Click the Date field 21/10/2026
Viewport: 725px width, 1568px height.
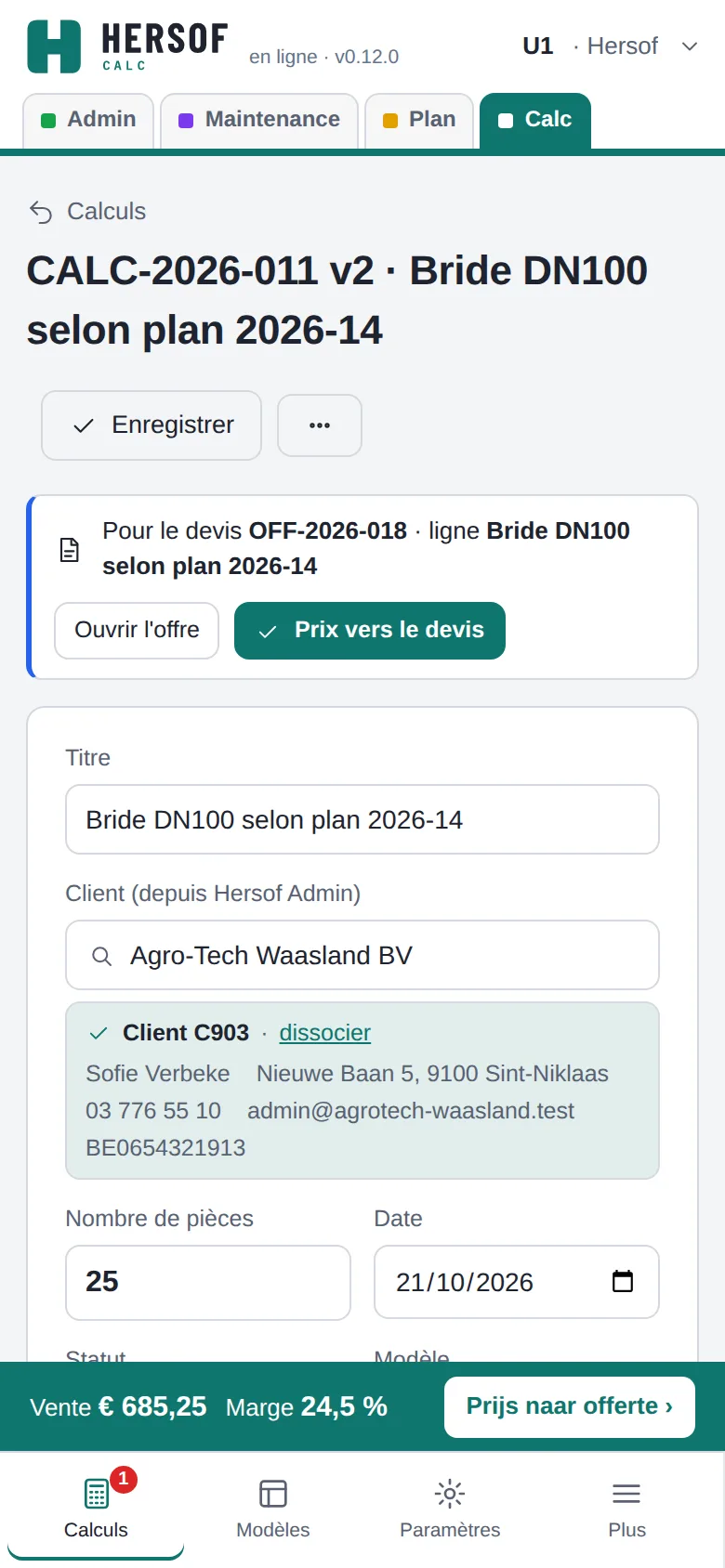[x=517, y=1282]
